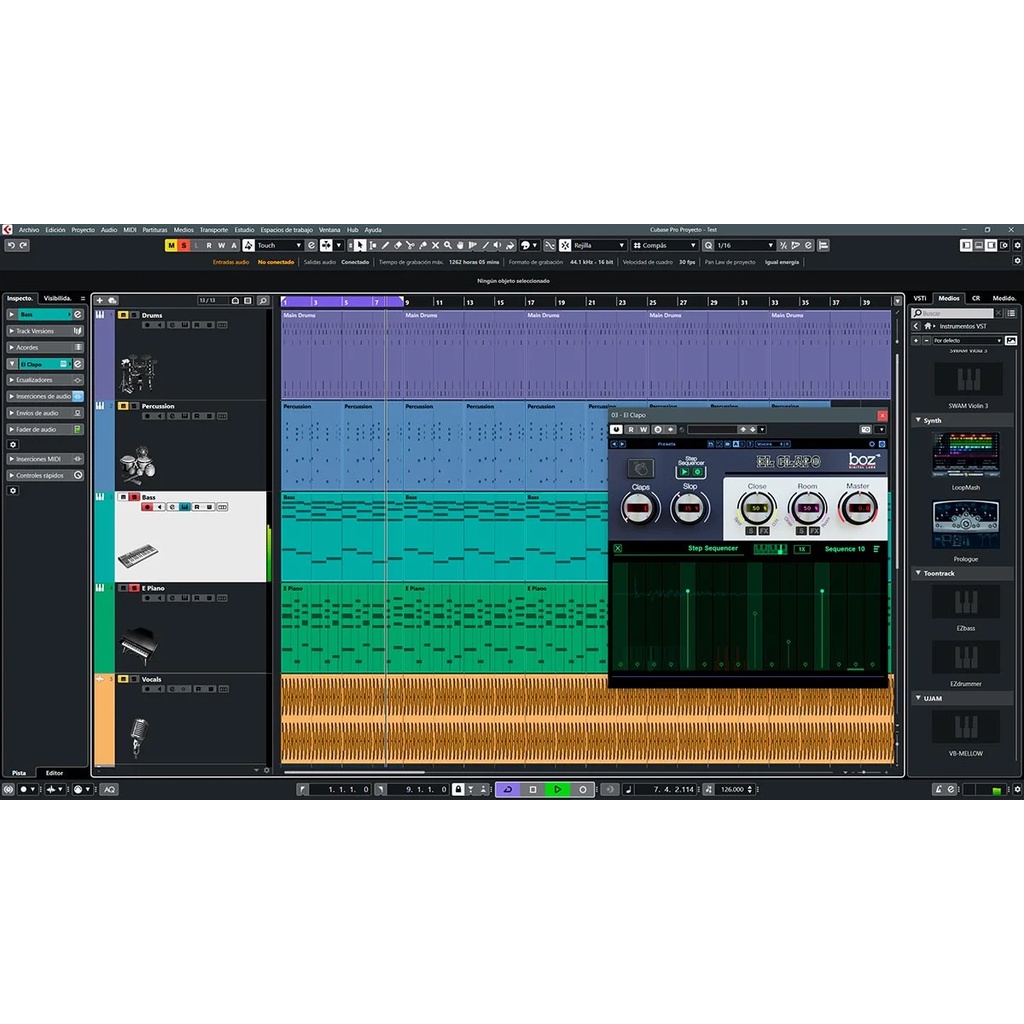Viewport: 1024px width, 1024px height.
Task: Activate the Cycle loop button
Action: pyautogui.click(x=507, y=789)
